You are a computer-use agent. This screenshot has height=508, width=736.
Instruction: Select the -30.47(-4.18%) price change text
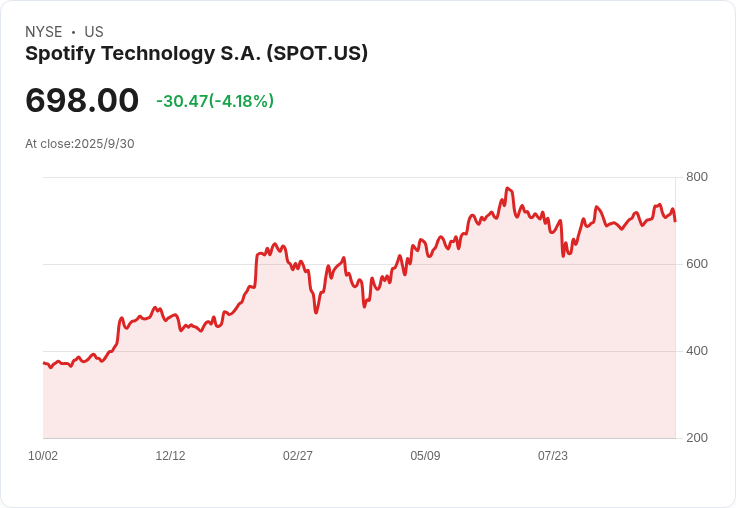point(215,101)
